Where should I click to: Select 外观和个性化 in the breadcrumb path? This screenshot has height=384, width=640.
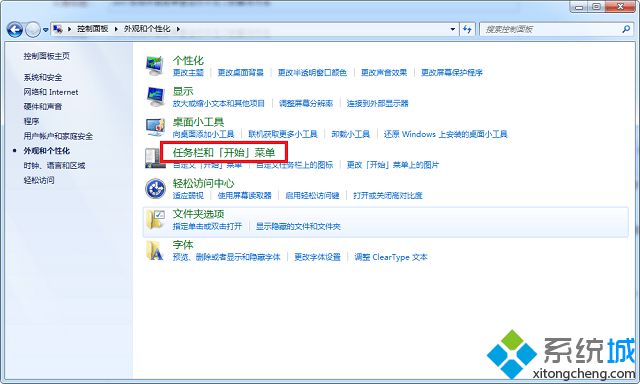[x=147, y=29]
